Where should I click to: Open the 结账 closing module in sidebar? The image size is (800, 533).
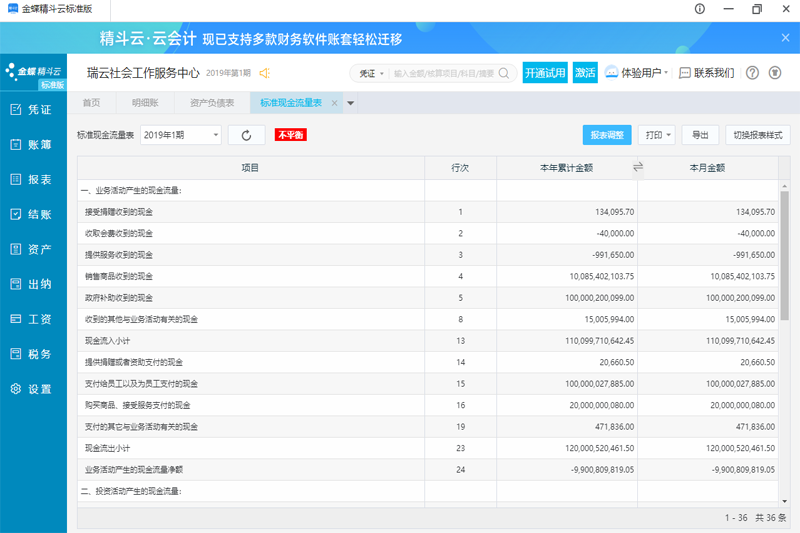click(x=33, y=214)
